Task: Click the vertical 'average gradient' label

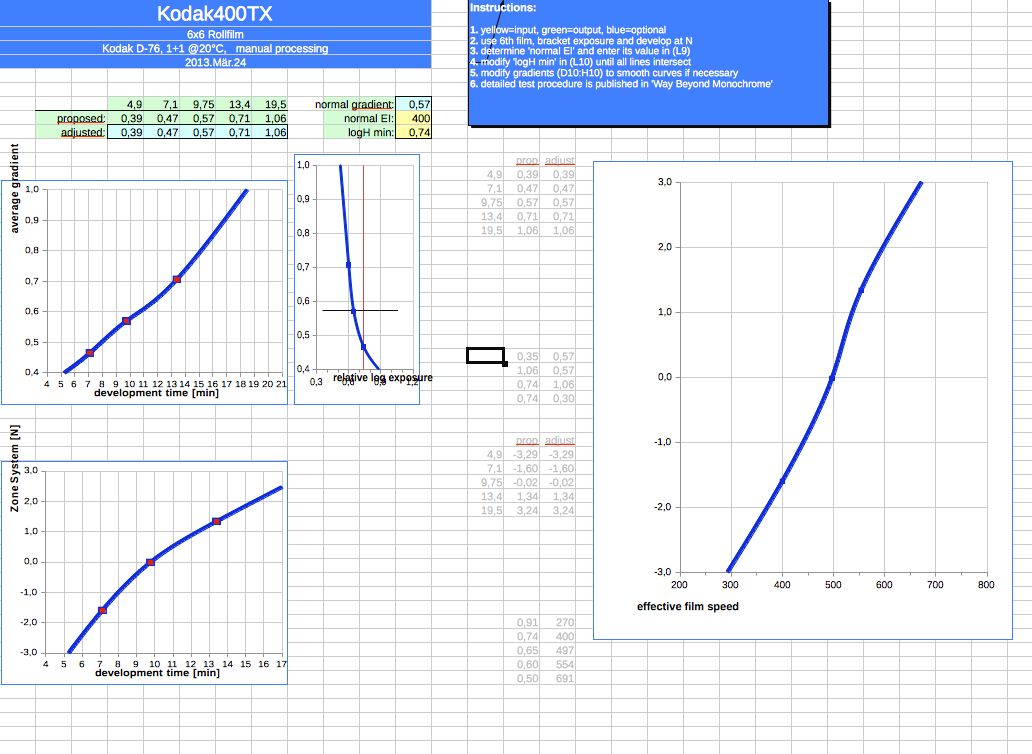Action: [x=14, y=188]
